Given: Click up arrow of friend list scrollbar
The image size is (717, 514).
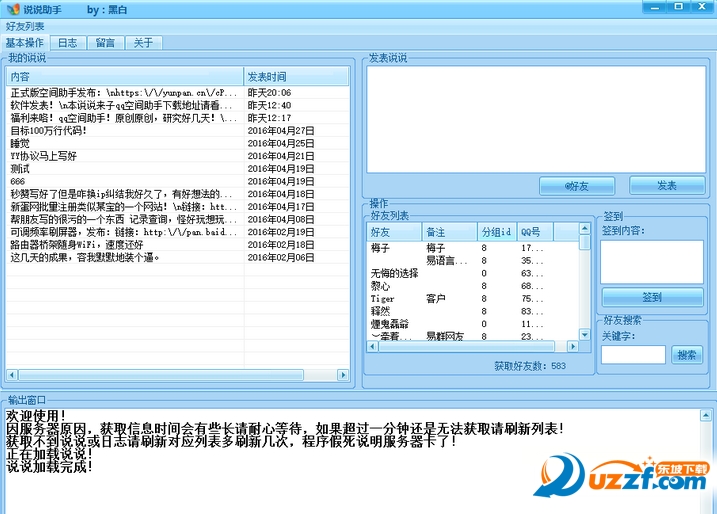Looking at the screenshot, I should (585, 228).
